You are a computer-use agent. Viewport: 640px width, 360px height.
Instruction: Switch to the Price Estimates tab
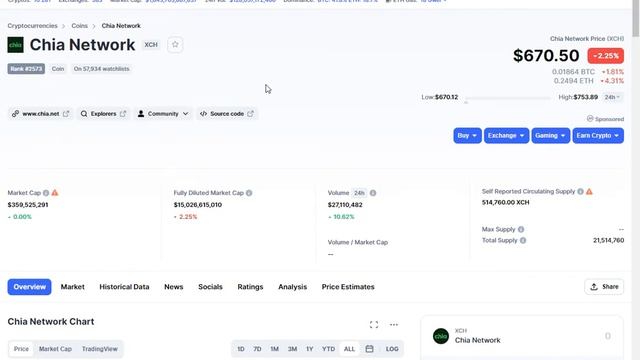point(348,287)
